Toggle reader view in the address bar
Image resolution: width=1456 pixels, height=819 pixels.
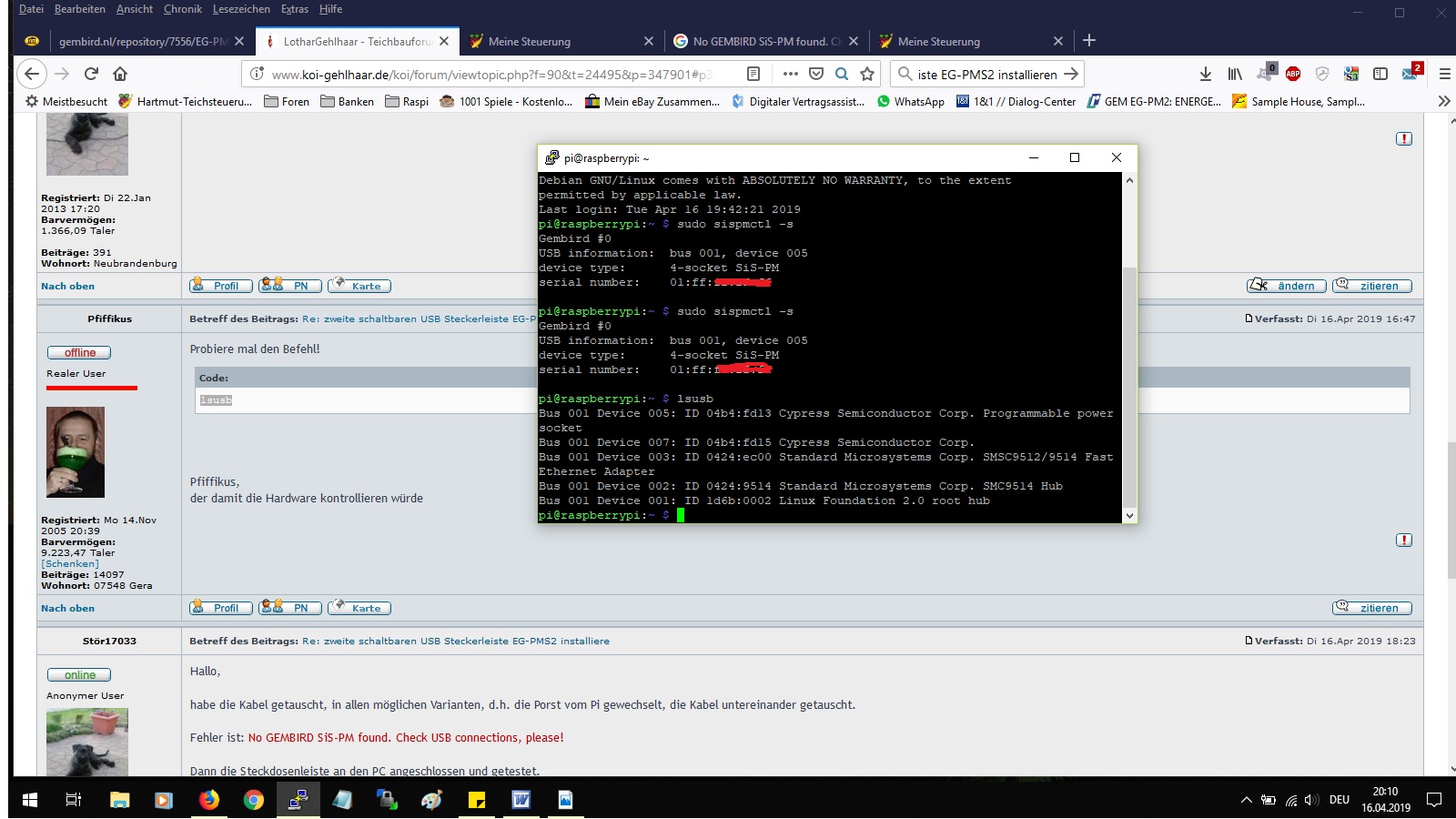click(x=753, y=74)
